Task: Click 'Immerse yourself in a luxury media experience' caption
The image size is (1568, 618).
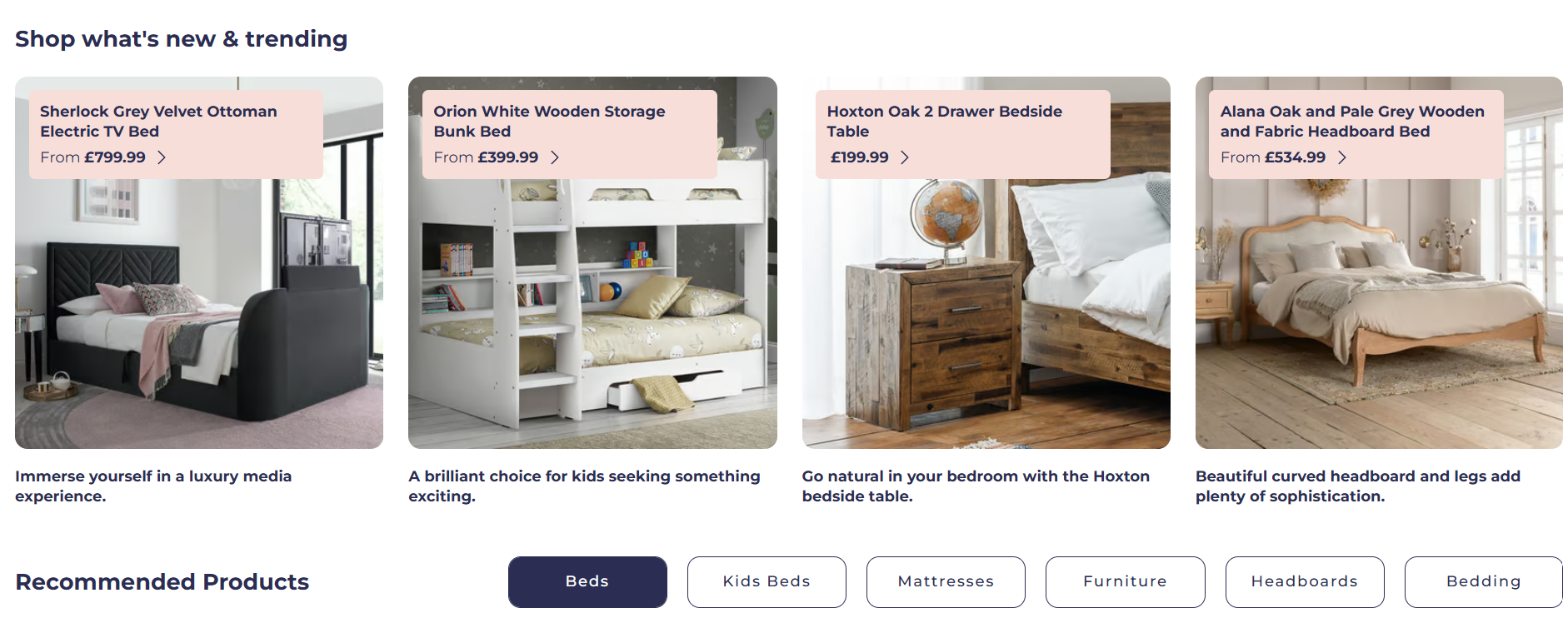Action: [x=153, y=486]
